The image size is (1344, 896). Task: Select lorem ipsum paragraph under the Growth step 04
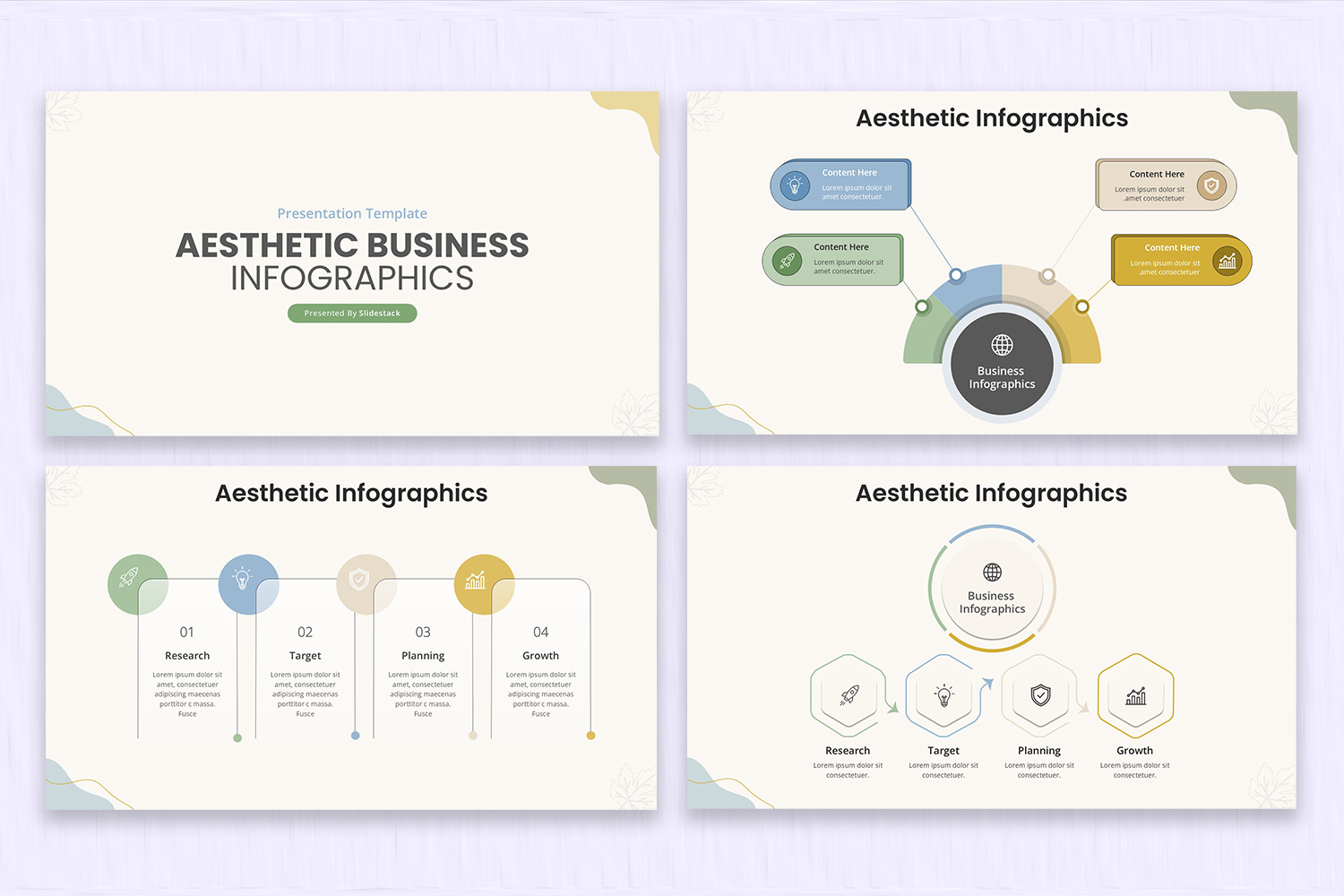pyautogui.click(x=541, y=694)
